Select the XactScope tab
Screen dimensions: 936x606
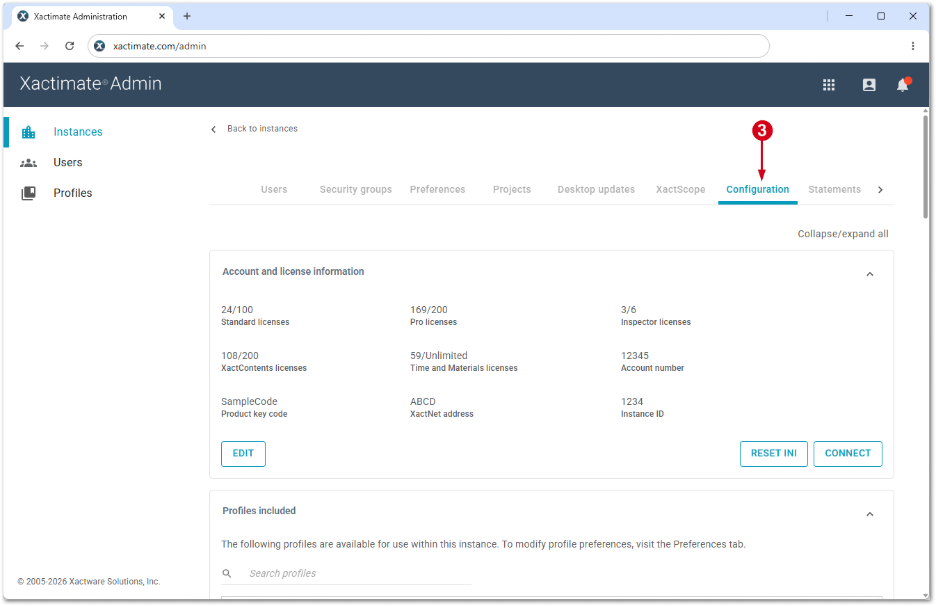(x=681, y=189)
